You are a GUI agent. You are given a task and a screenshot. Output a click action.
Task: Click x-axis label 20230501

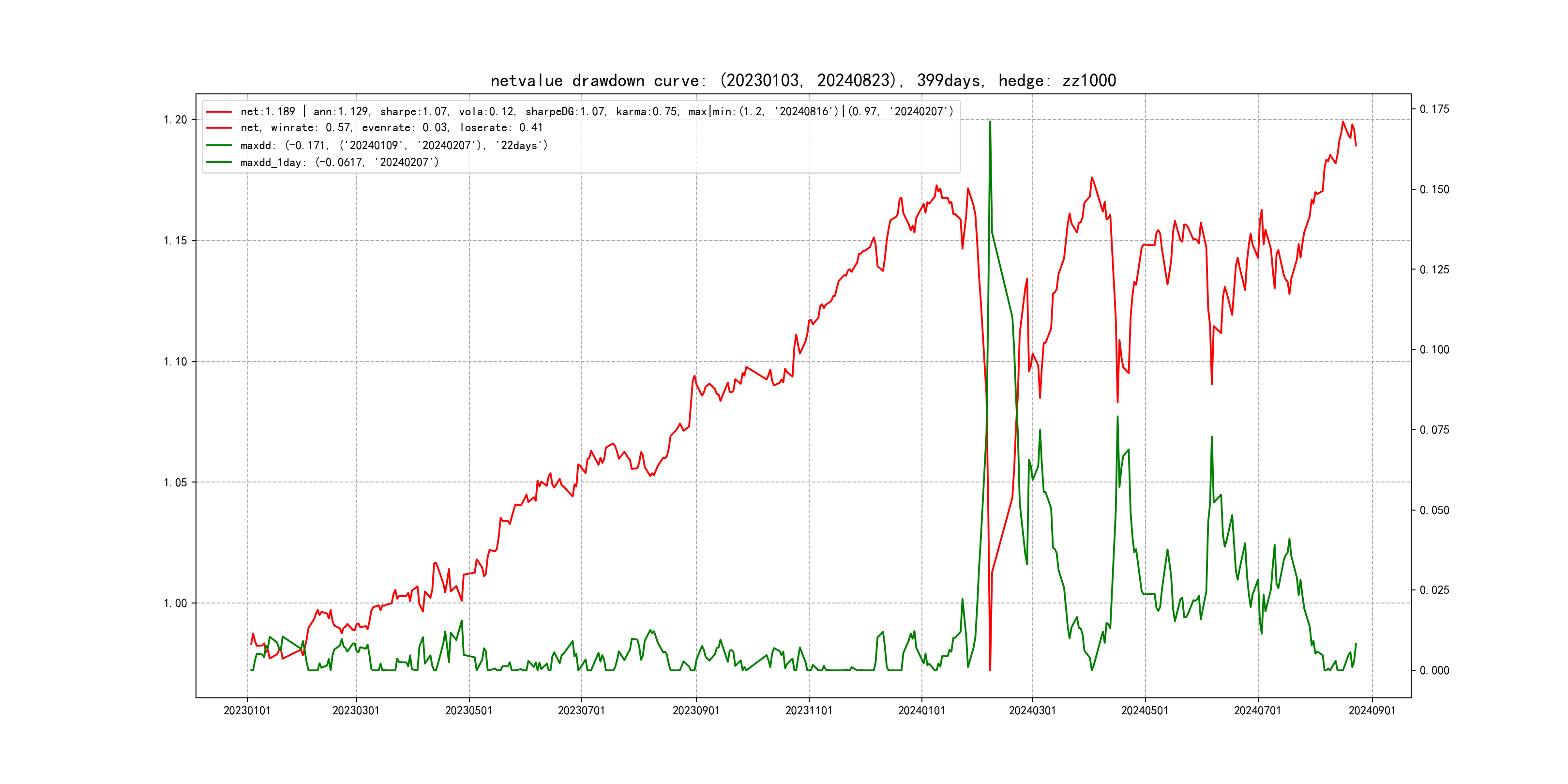point(468,711)
